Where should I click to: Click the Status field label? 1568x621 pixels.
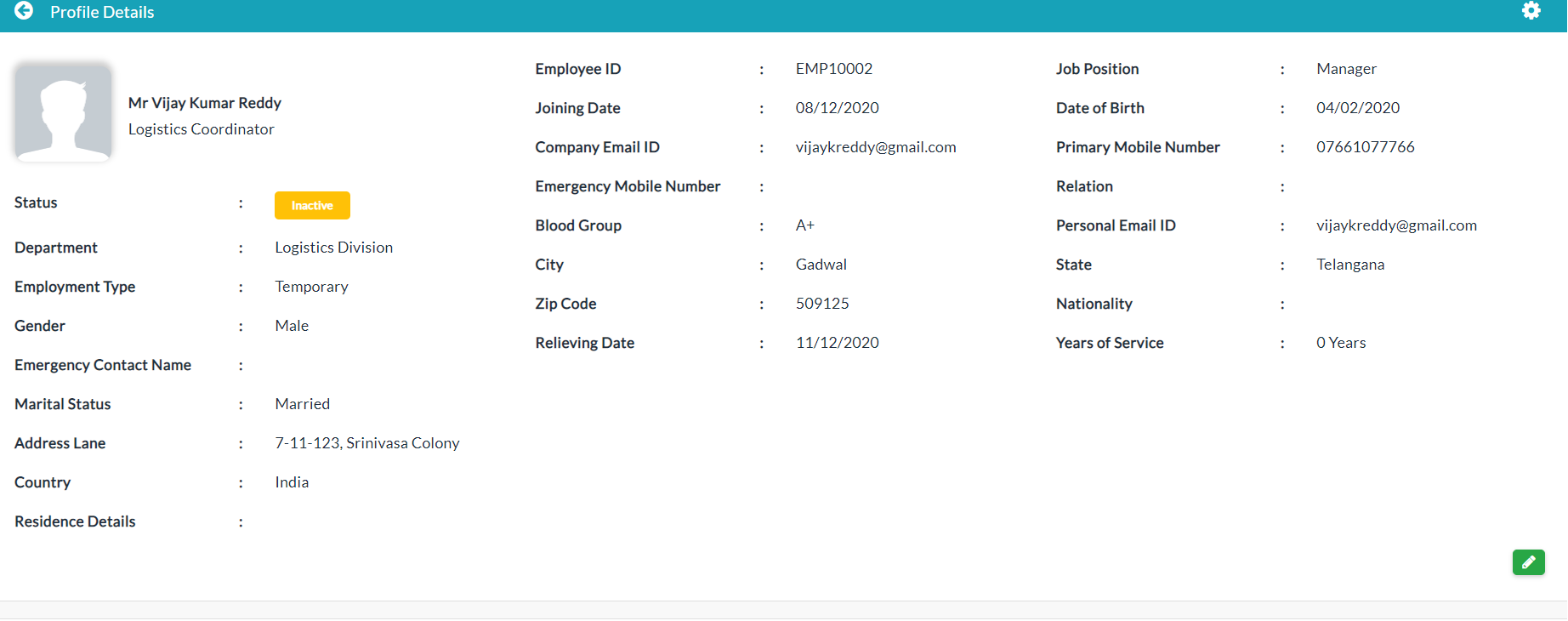point(36,202)
